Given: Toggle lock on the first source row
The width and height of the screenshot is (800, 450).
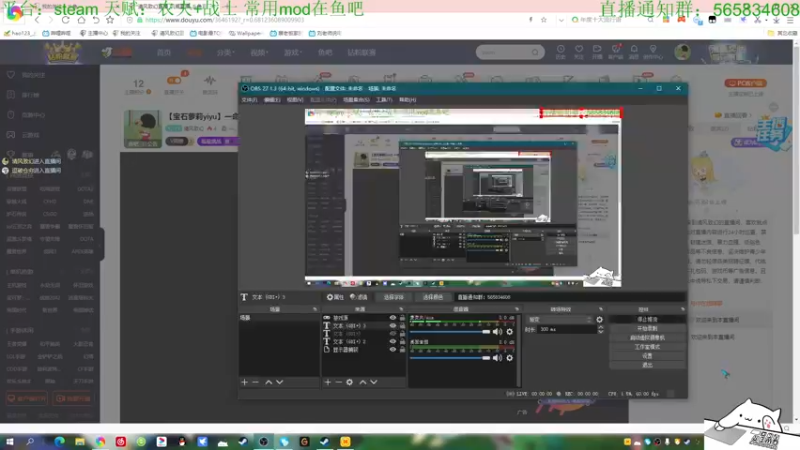Looking at the screenshot, I should click(402, 318).
